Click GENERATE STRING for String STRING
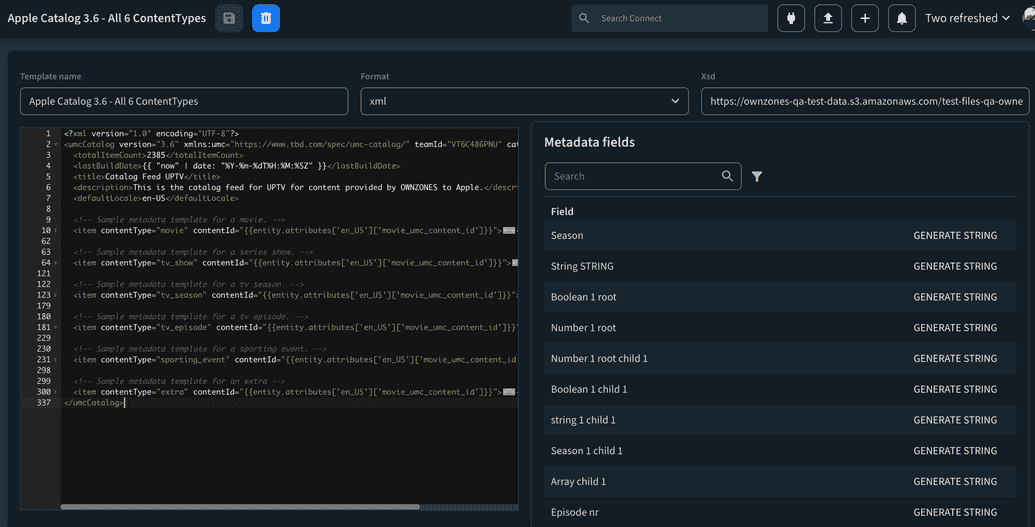Image resolution: width=1035 pixels, height=527 pixels. pos(955,266)
